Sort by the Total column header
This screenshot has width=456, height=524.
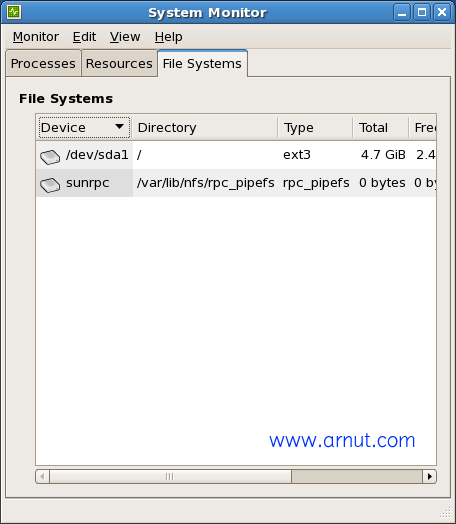pyautogui.click(x=381, y=127)
